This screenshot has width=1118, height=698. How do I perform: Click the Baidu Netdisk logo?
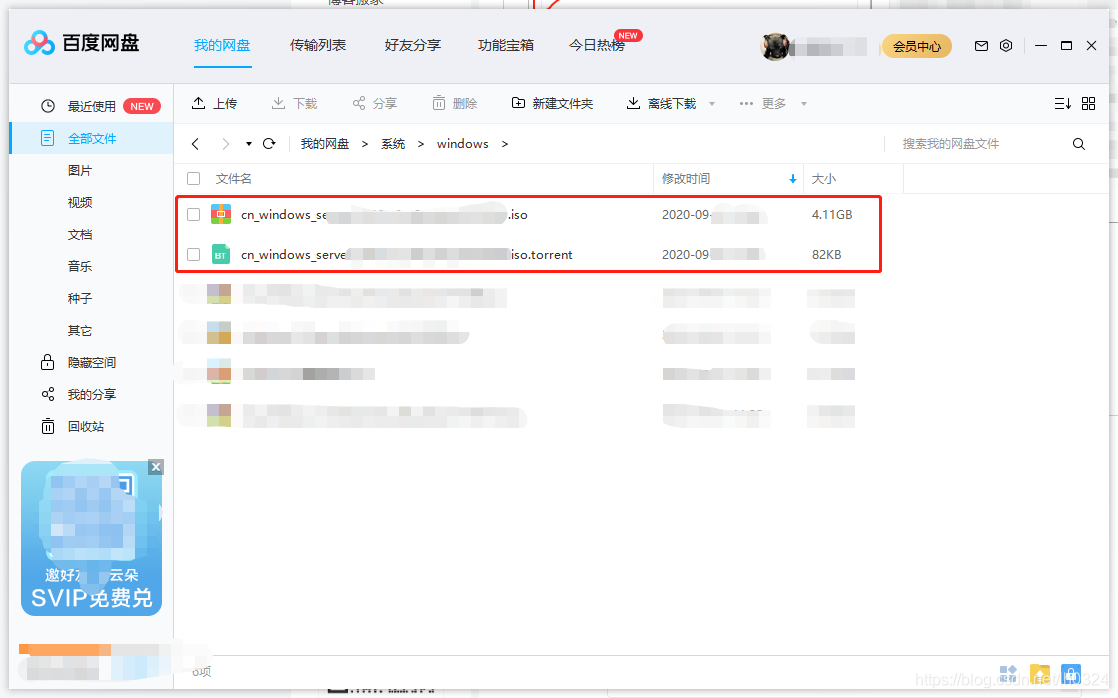(81, 43)
